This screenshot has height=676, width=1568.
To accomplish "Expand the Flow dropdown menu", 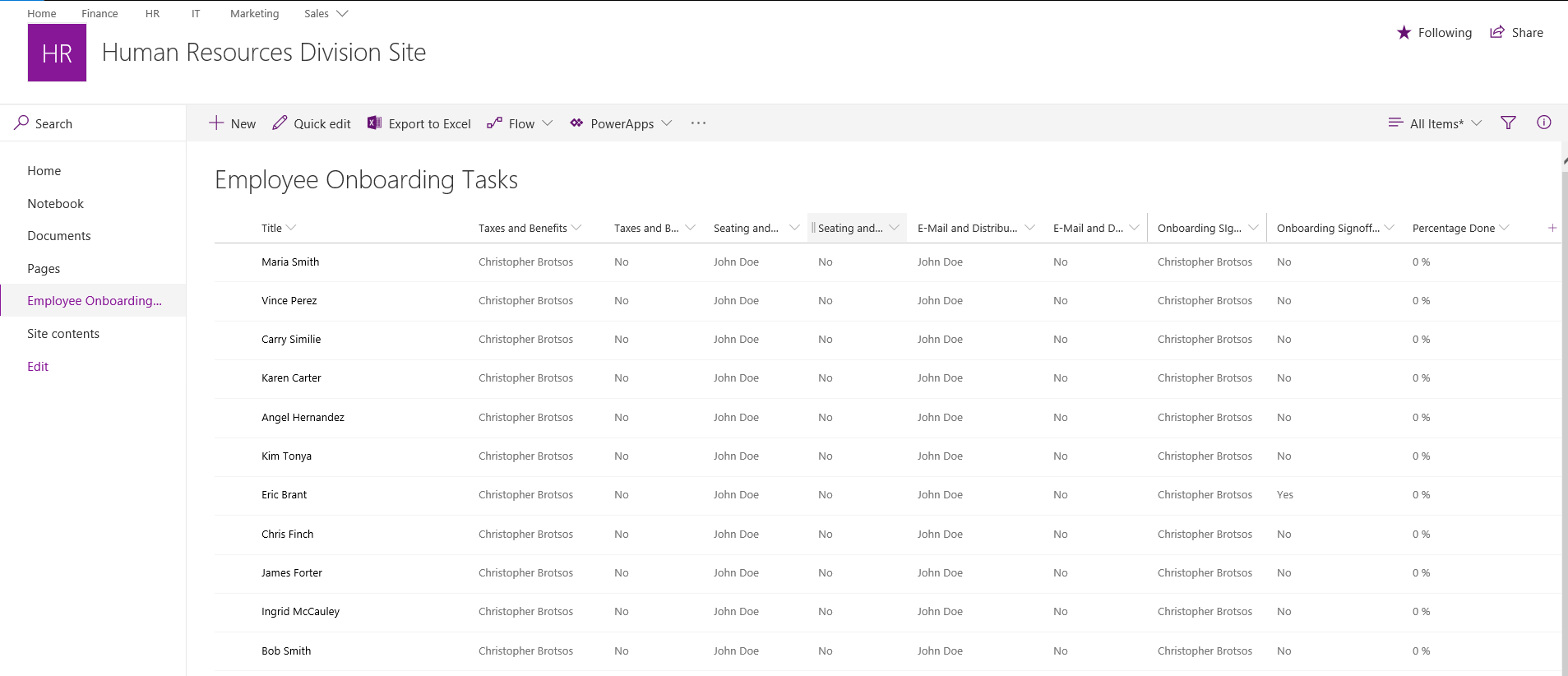I will pos(548,123).
